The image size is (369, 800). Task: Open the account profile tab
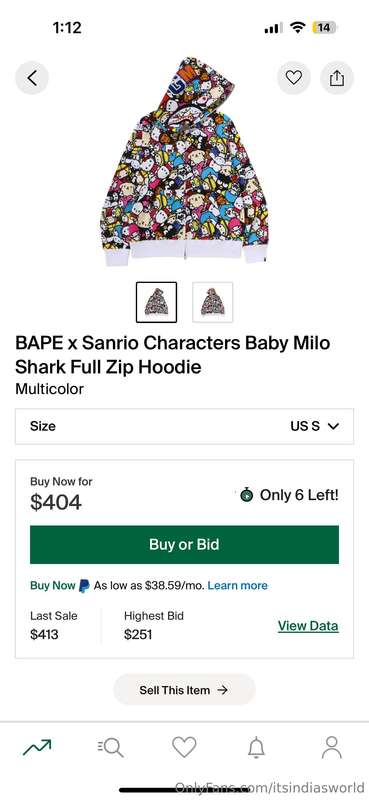pos(332,747)
